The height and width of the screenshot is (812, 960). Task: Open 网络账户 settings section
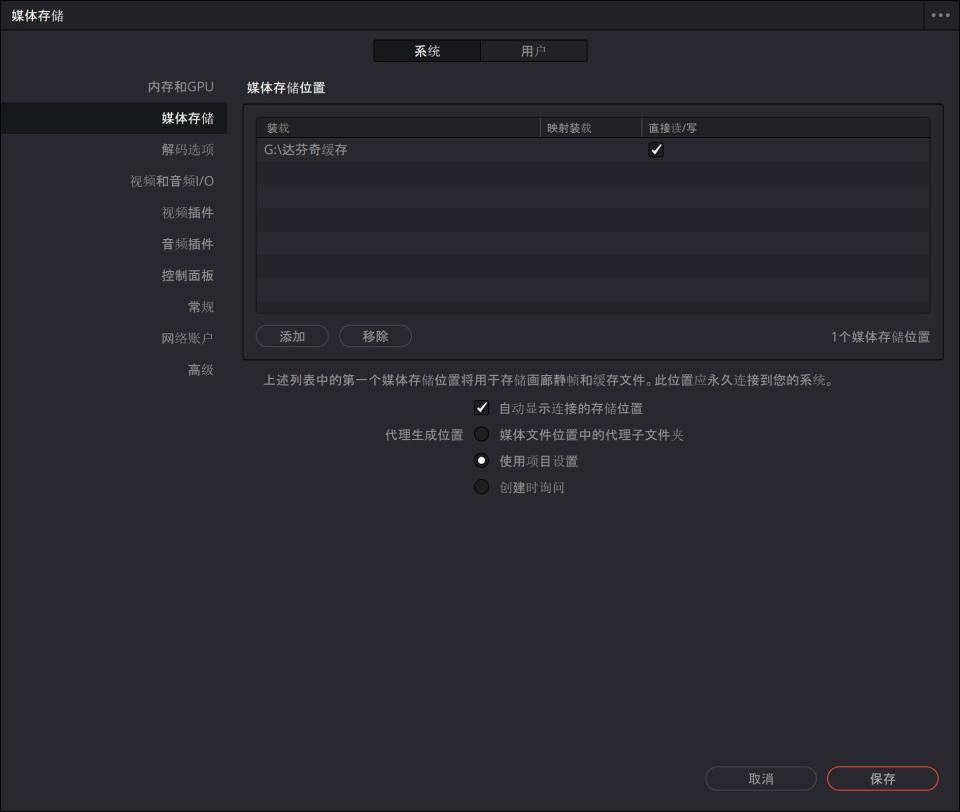[x=187, y=338]
